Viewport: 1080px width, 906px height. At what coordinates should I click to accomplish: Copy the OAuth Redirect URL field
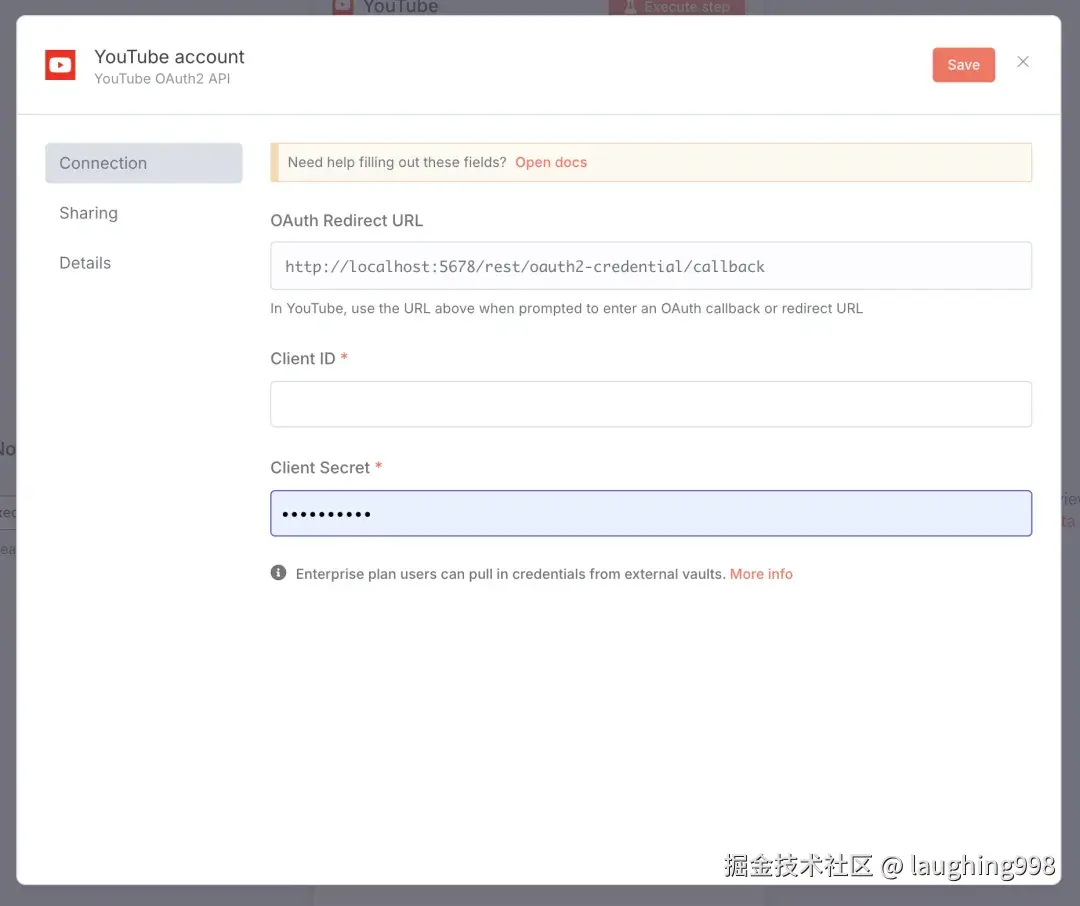tap(651, 266)
